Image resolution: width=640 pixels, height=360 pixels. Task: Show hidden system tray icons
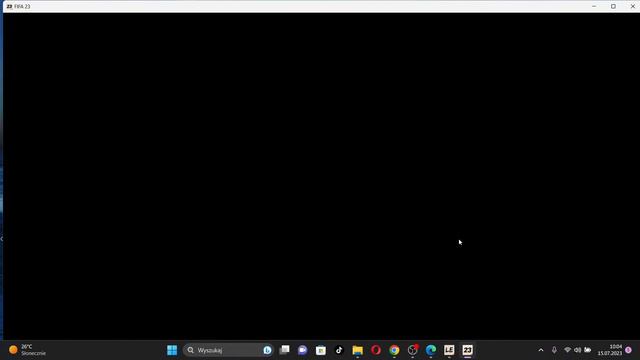point(541,350)
